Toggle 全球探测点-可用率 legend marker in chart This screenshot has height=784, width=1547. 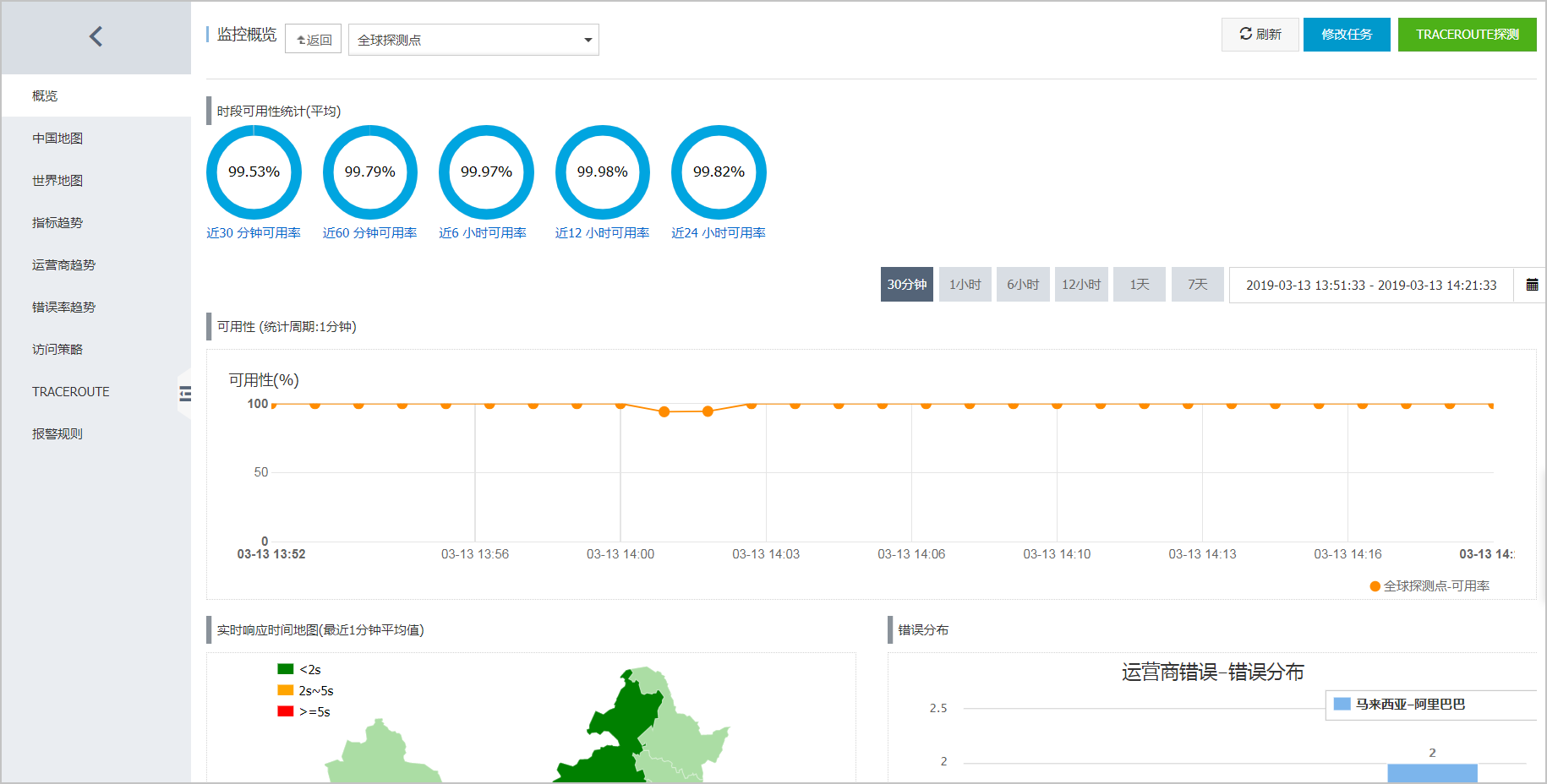point(1375,586)
